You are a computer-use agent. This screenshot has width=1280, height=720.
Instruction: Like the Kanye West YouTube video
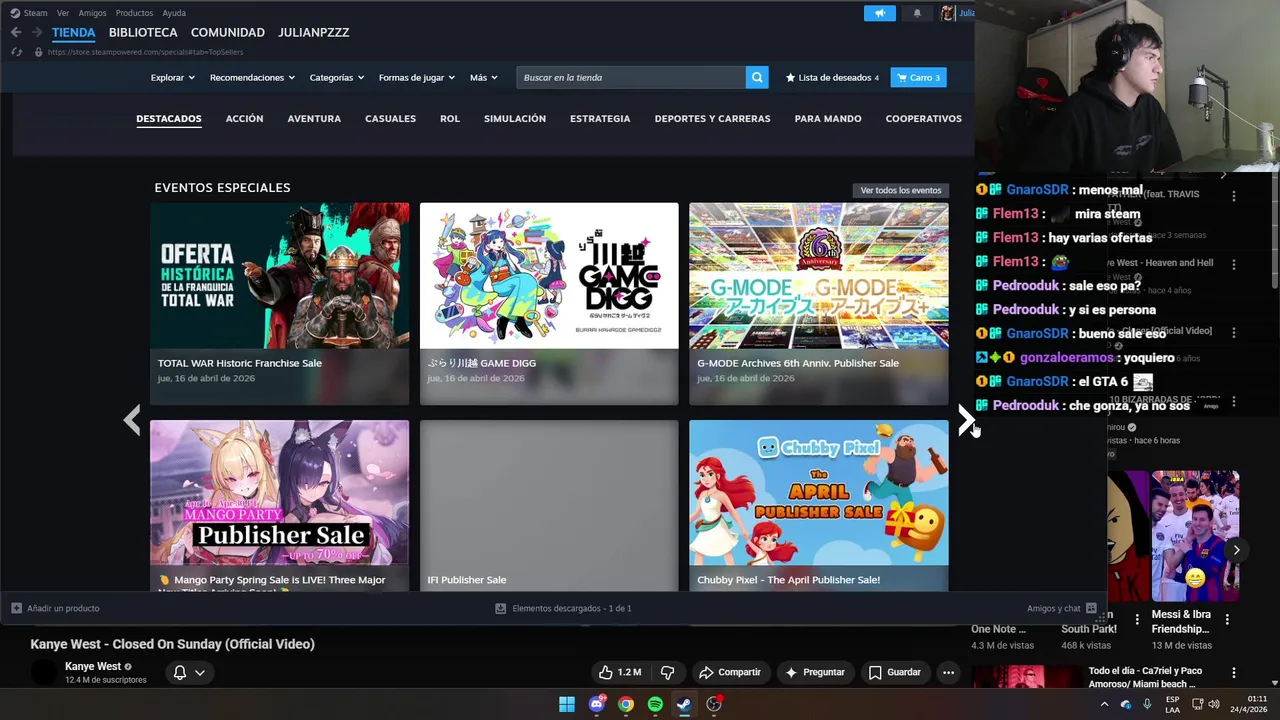pos(620,672)
